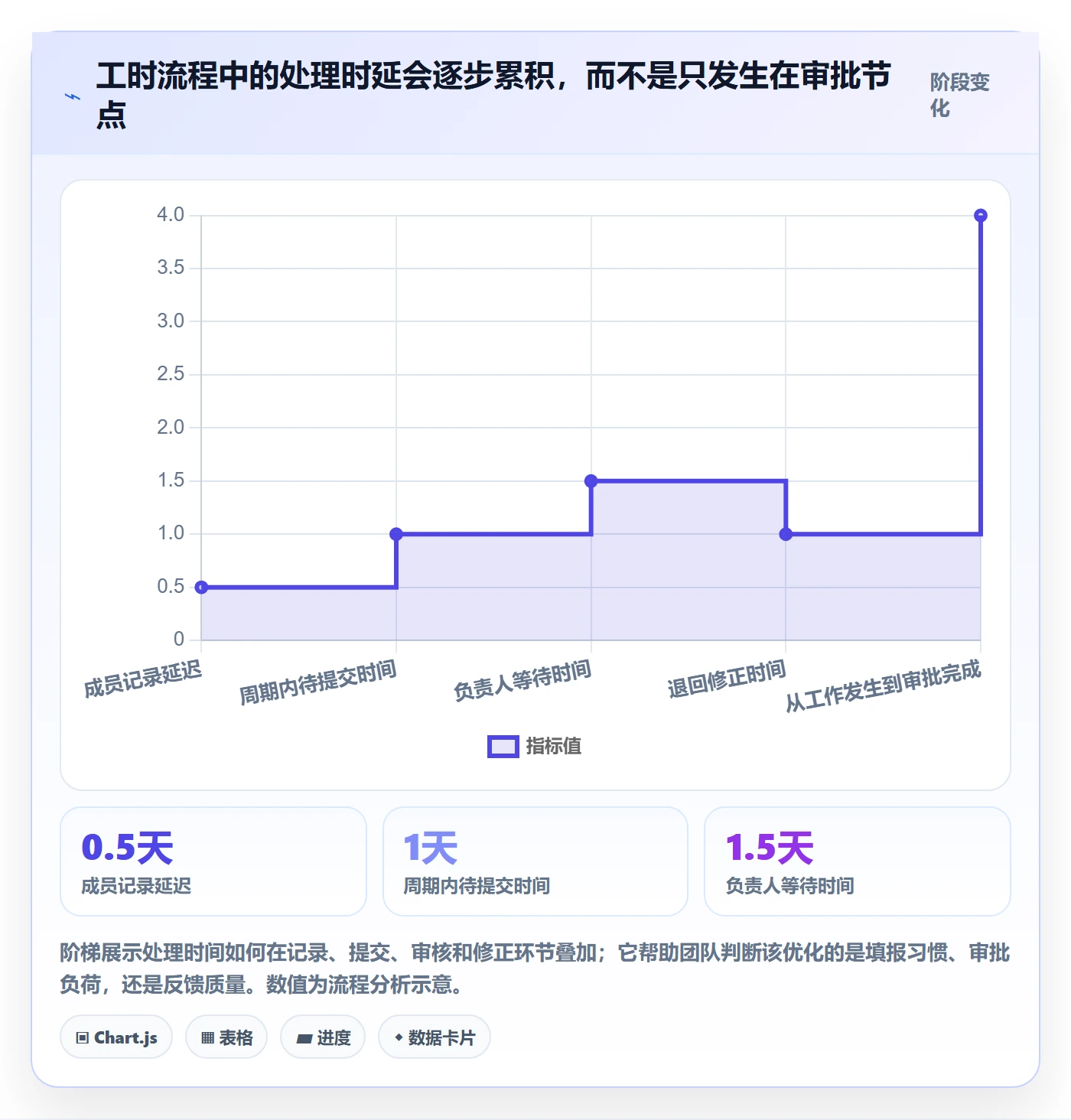This screenshot has height=1120, width=1071.
Task: Click the y-axis value 4.0
Action: (x=171, y=215)
